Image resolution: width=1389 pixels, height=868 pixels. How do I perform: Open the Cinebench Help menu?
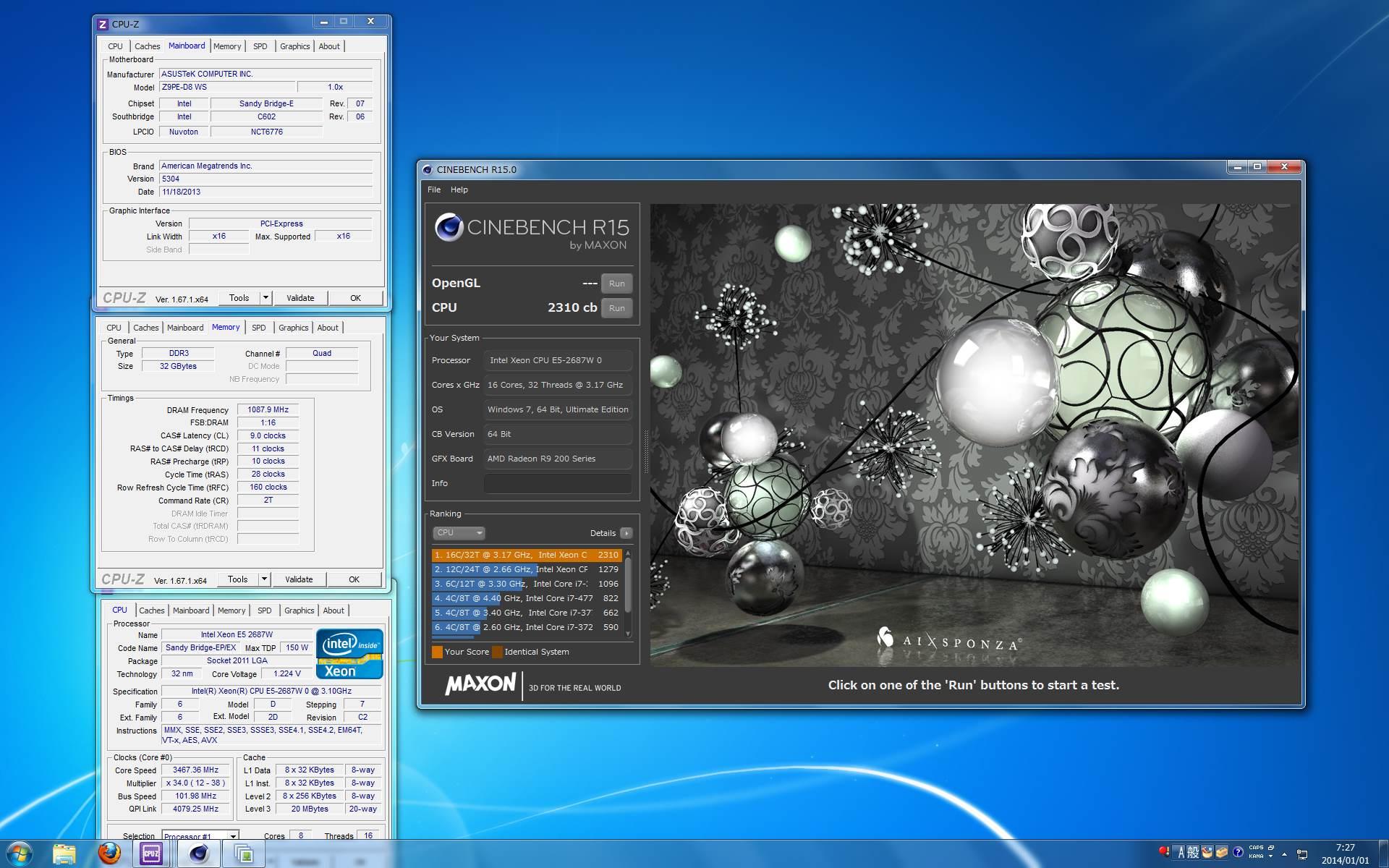(459, 190)
